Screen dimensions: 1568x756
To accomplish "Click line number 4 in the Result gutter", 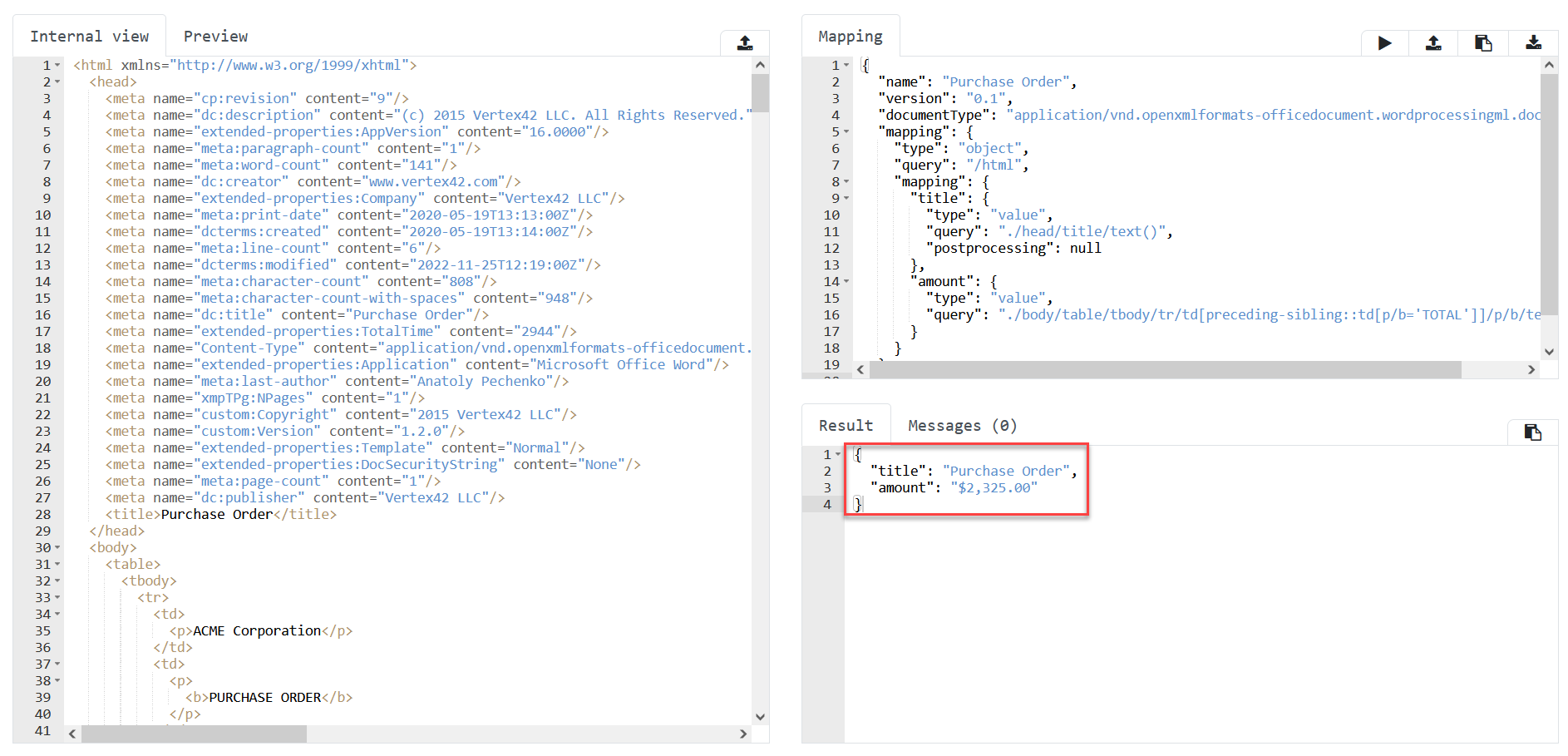I will [x=827, y=504].
